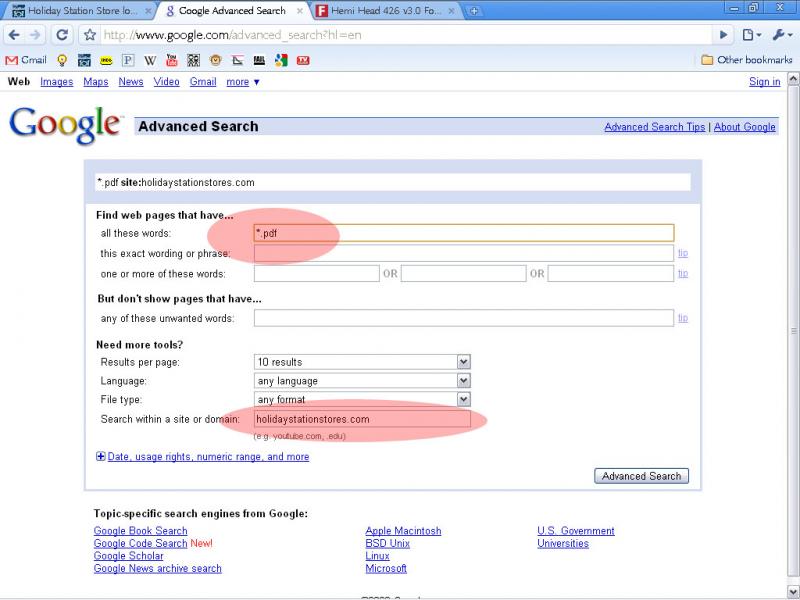Open the News link in the top navigation
Image resolution: width=800 pixels, height=600 pixels.
(131, 82)
